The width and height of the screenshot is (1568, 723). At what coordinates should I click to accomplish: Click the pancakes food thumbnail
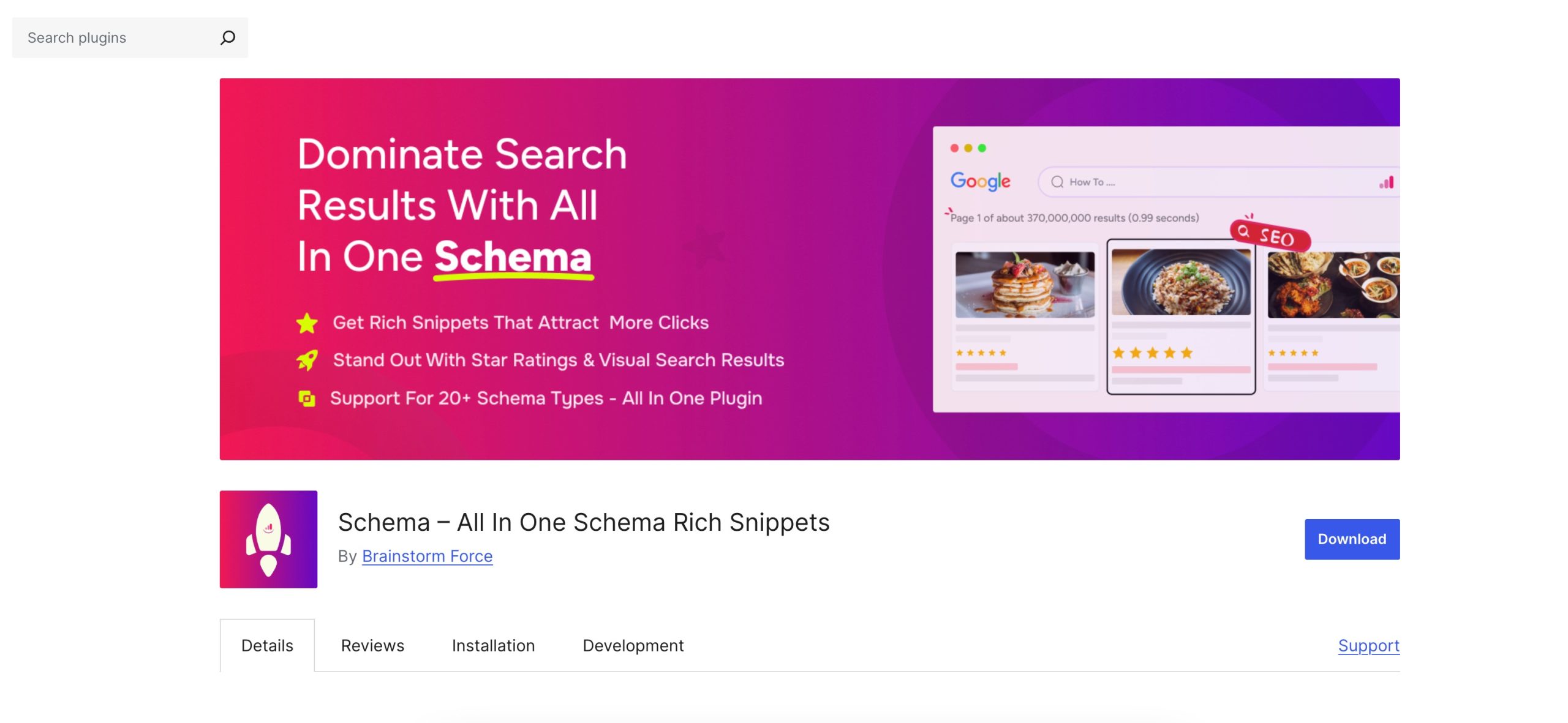point(1025,284)
